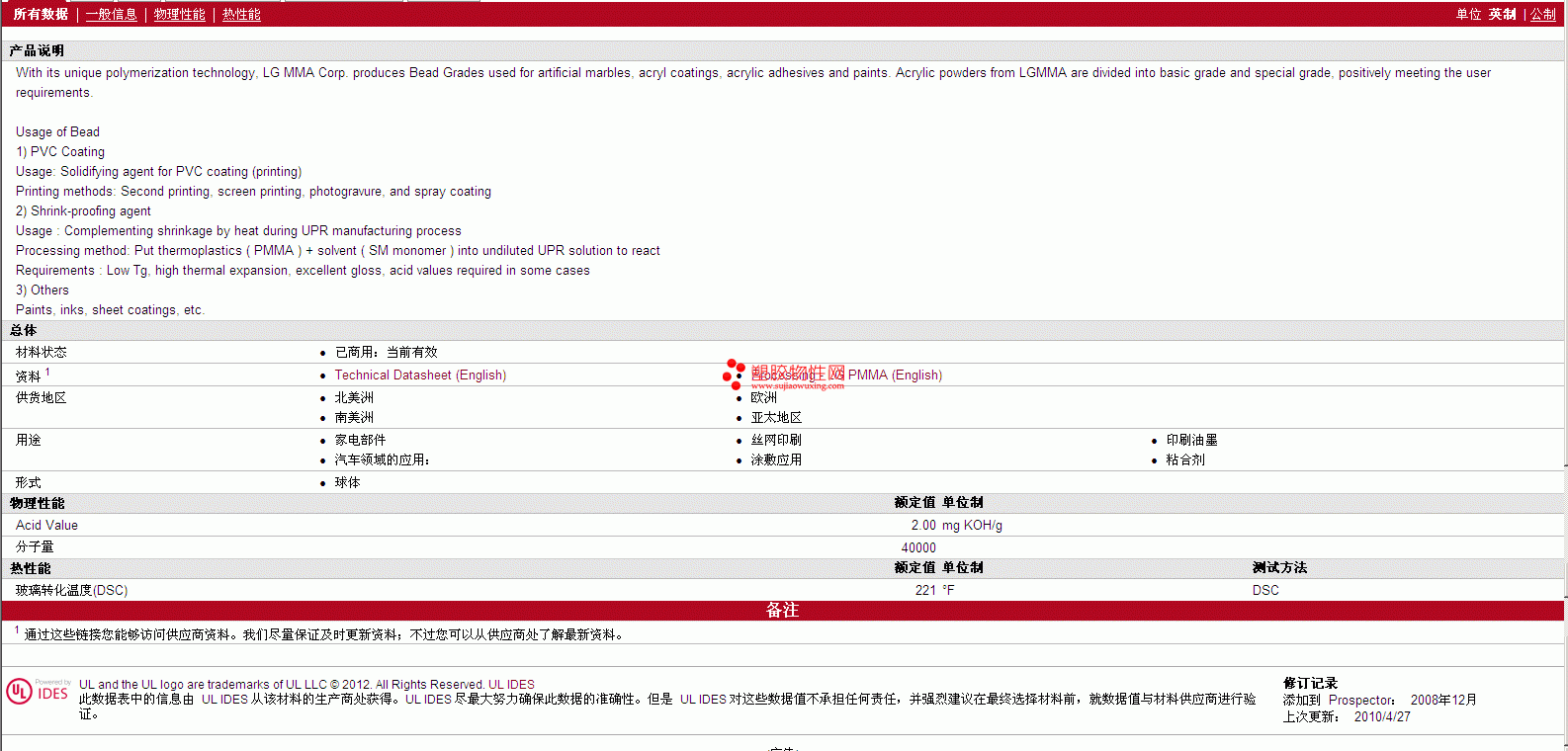1568x751 pixels.
Task: Select the Acid Value row label
Action: click(46, 525)
